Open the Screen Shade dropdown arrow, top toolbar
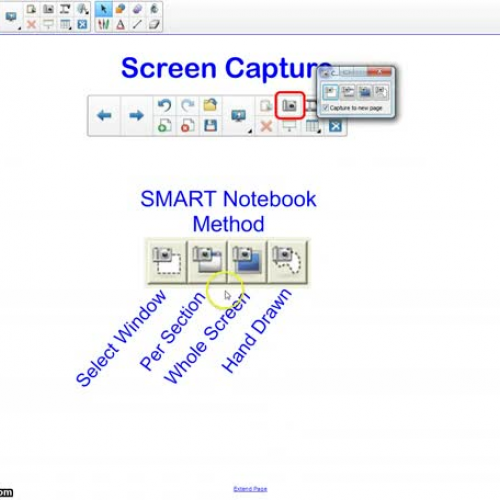The image size is (500, 500). pyautogui.click(x=19, y=29)
